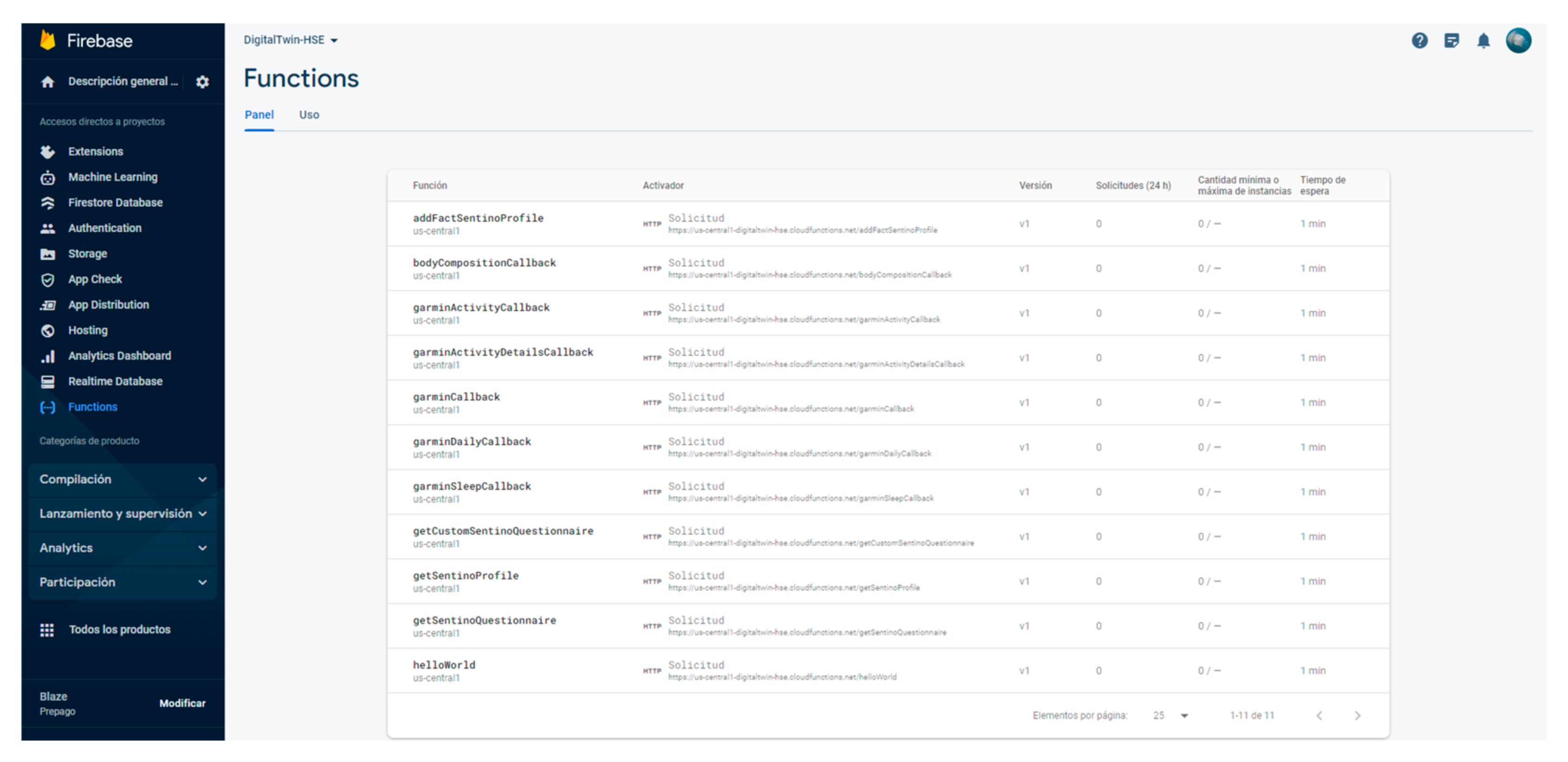
Task: Select the Panel tab
Action: click(x=259, y=115)
